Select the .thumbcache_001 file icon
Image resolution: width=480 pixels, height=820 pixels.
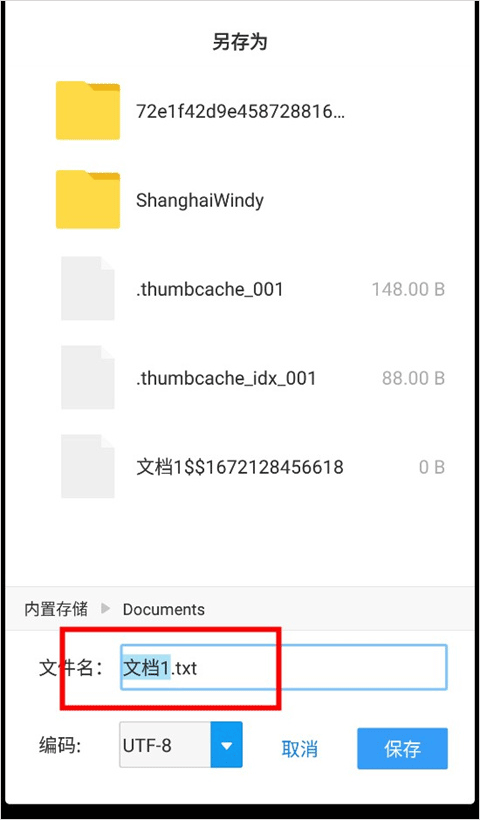click(88, 288)
